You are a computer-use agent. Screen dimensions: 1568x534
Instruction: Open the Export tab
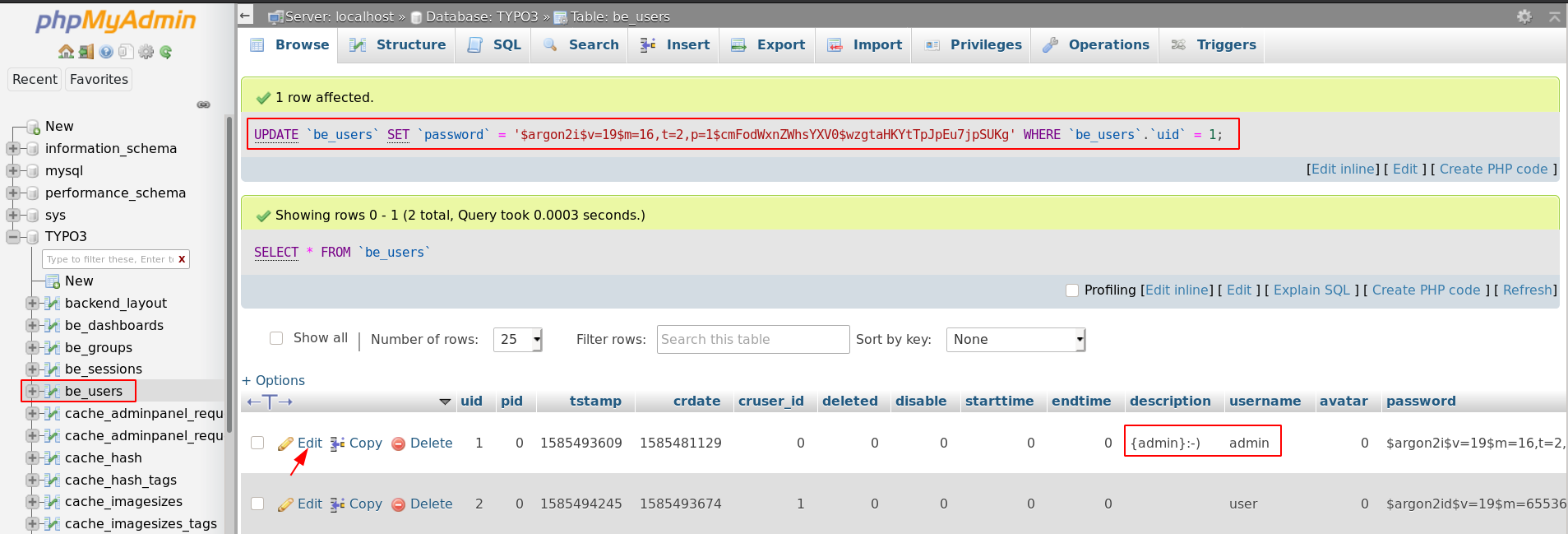click(768, 45)
